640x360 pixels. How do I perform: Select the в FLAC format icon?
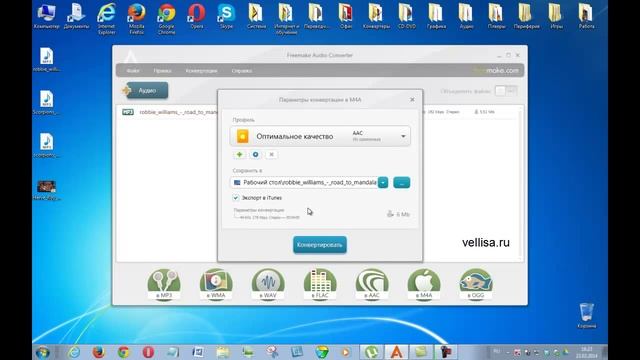tap(320, 284)
